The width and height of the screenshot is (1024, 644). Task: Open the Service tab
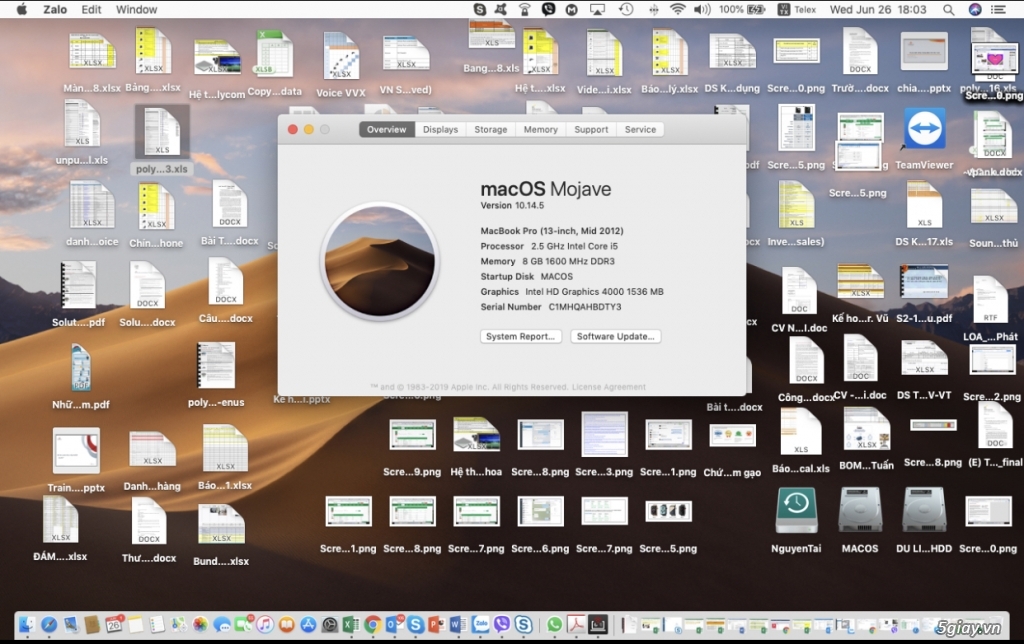point(640,129)
